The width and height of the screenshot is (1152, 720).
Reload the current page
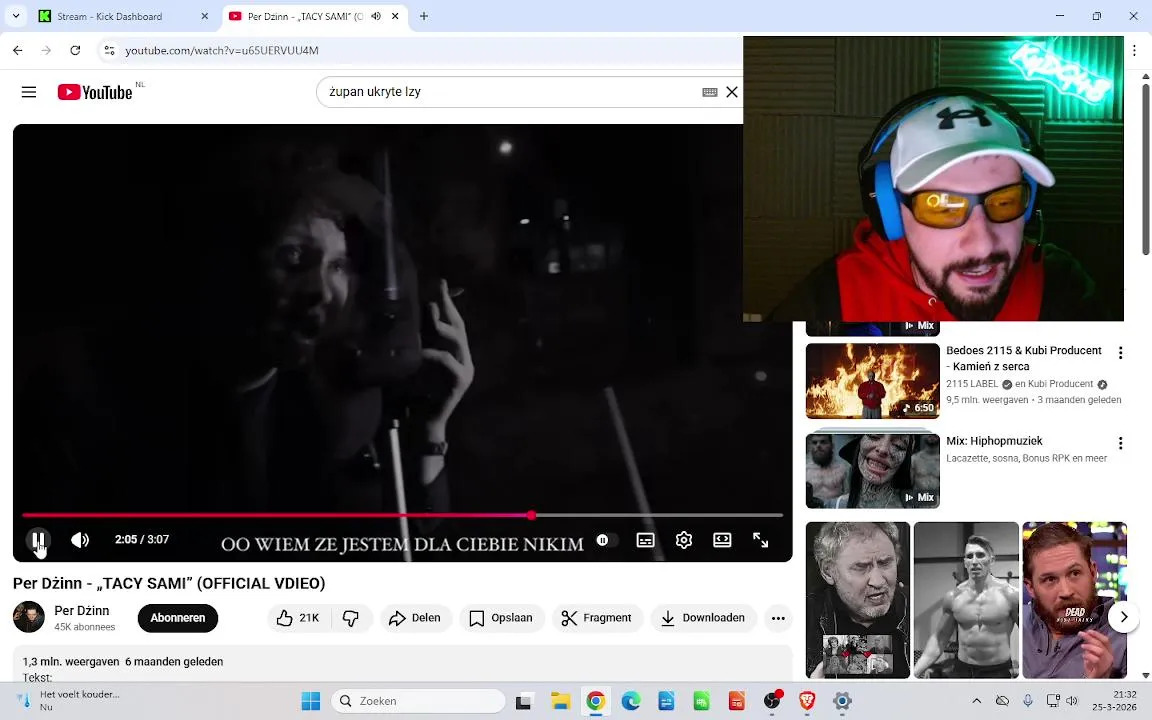(75, 51)
